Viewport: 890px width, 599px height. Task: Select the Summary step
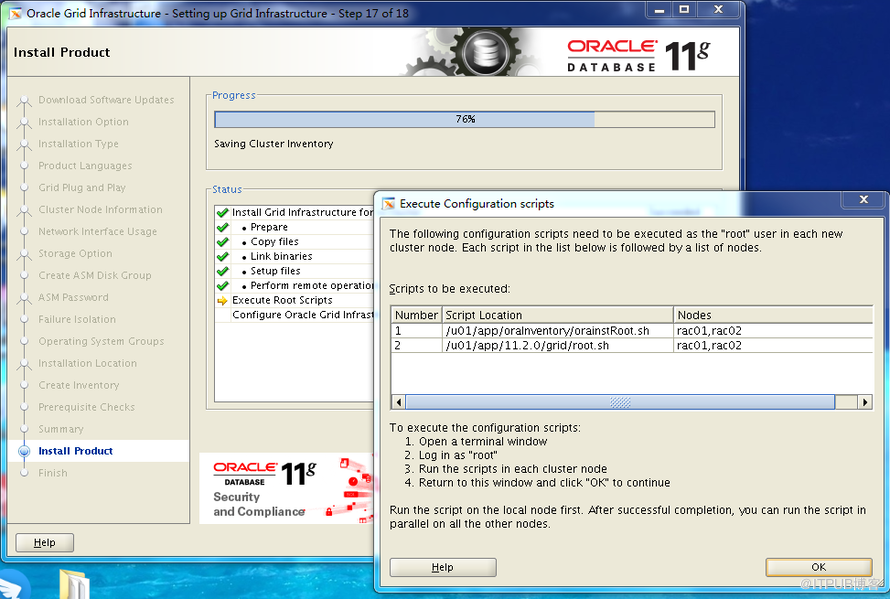coord(61,429)
